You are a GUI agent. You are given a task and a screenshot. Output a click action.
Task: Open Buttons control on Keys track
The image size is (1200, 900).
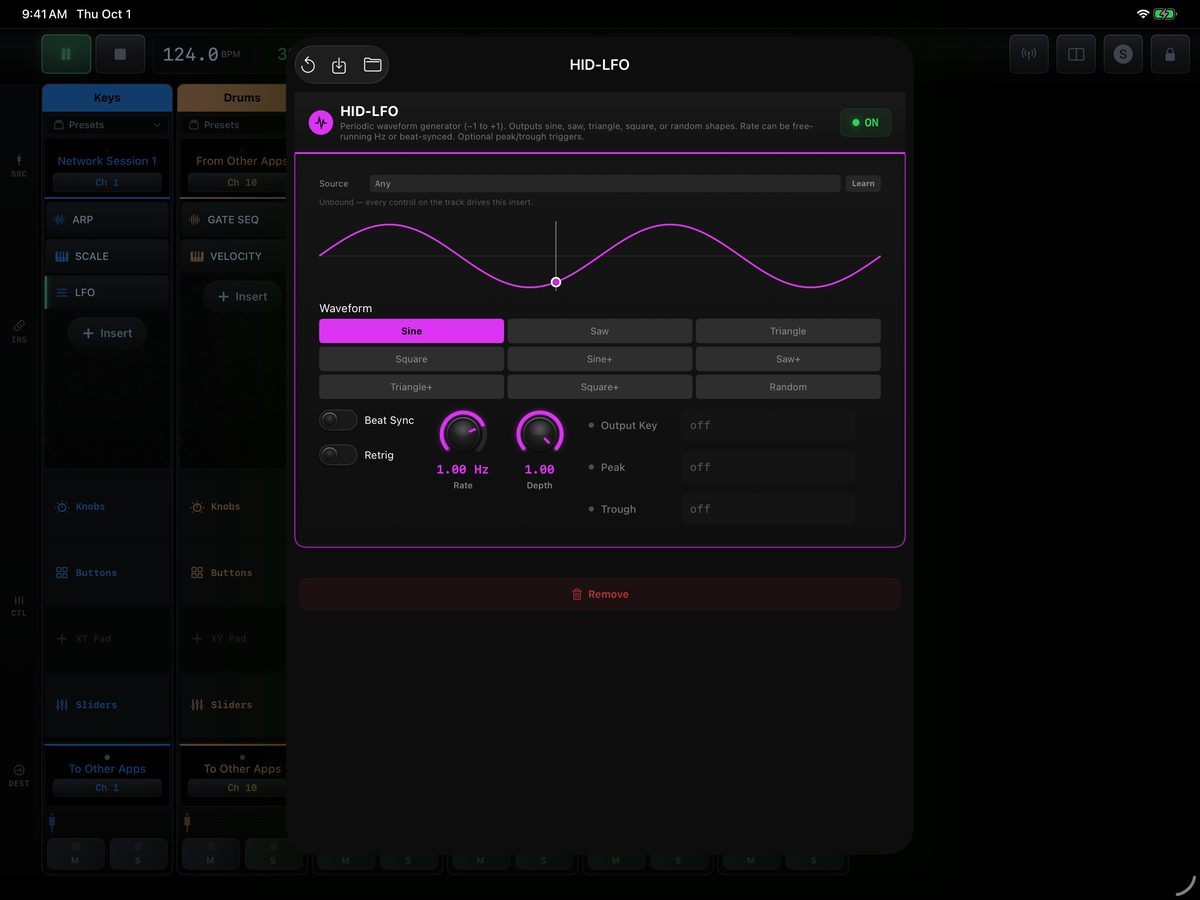click(x=107, y=573)
